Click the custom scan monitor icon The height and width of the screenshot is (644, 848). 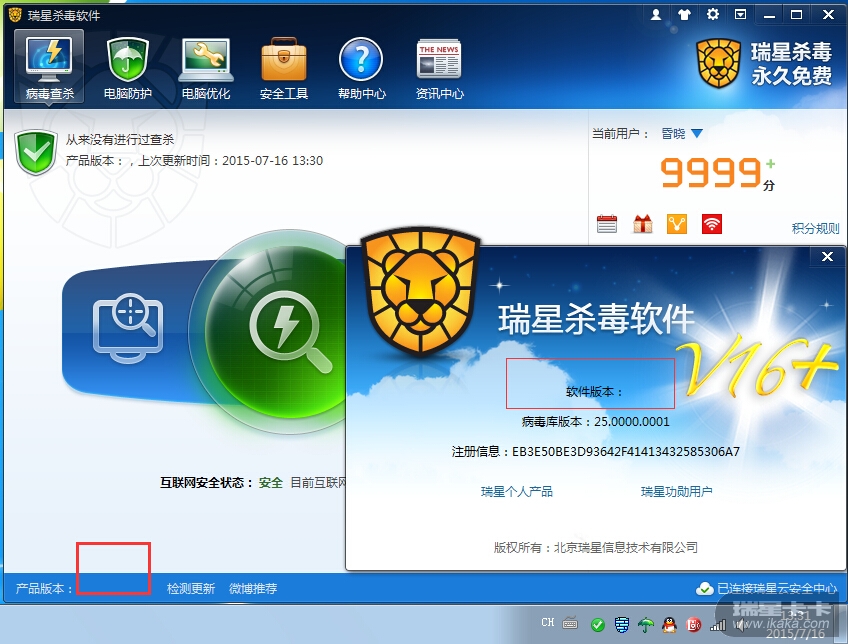[x=128, y=328]
